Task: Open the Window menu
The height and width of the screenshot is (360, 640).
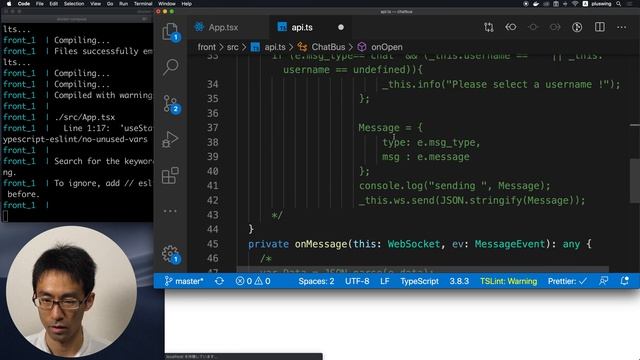Action: 167,4
